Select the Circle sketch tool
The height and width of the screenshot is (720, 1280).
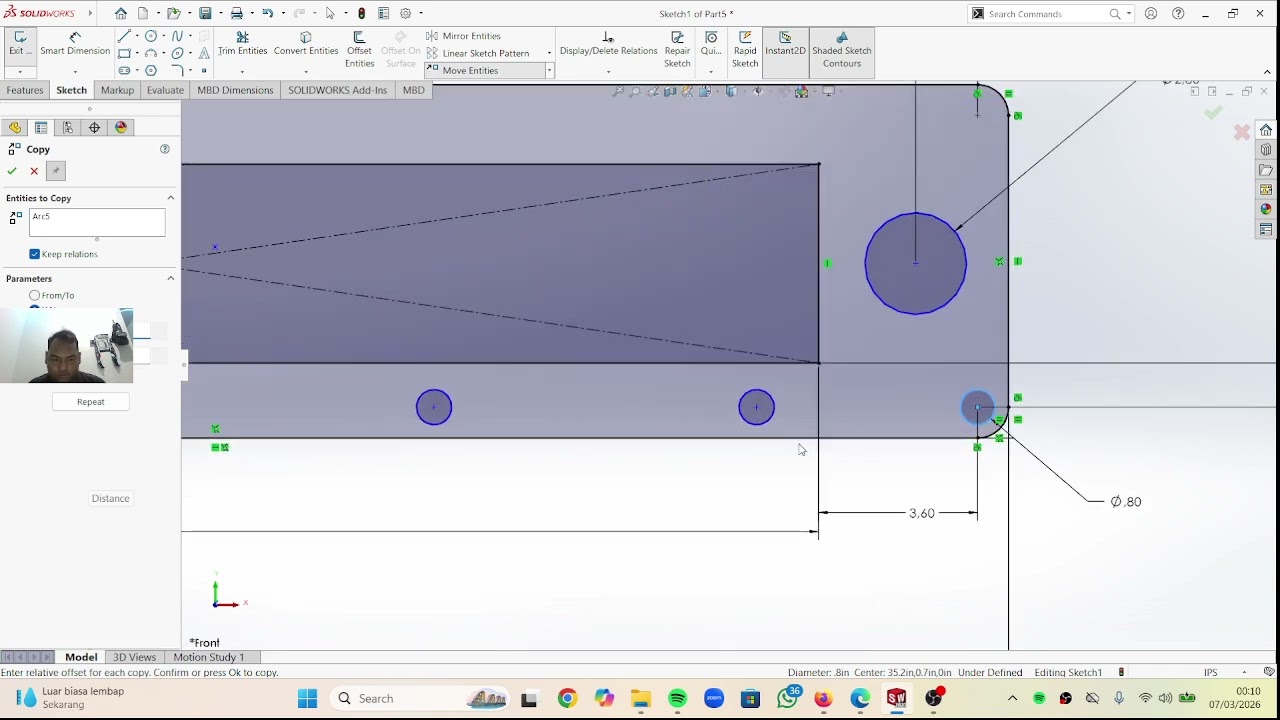[151, 36]
